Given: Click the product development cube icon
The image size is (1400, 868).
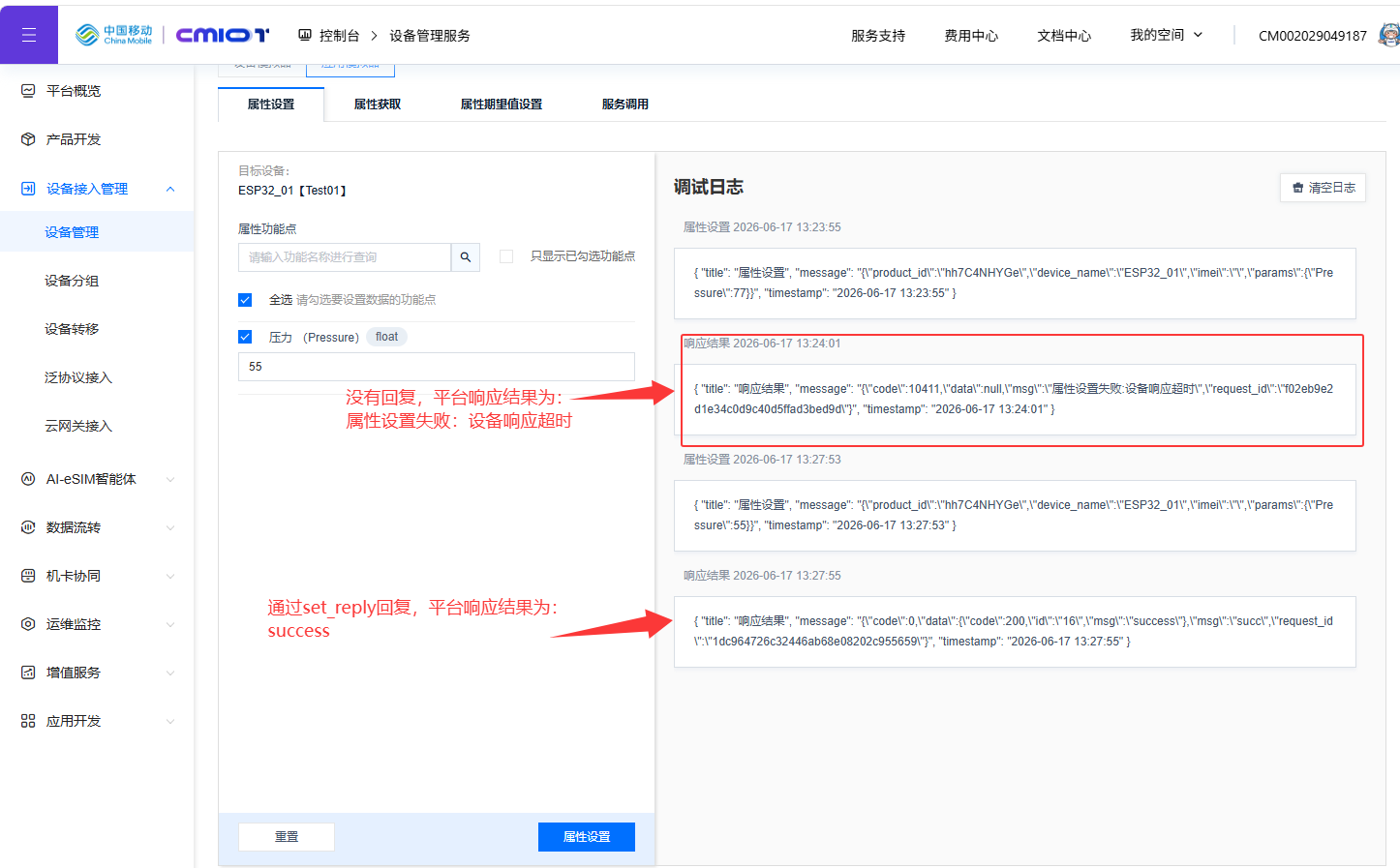Looking at the screenshot, I should click(x=28, y=139).
